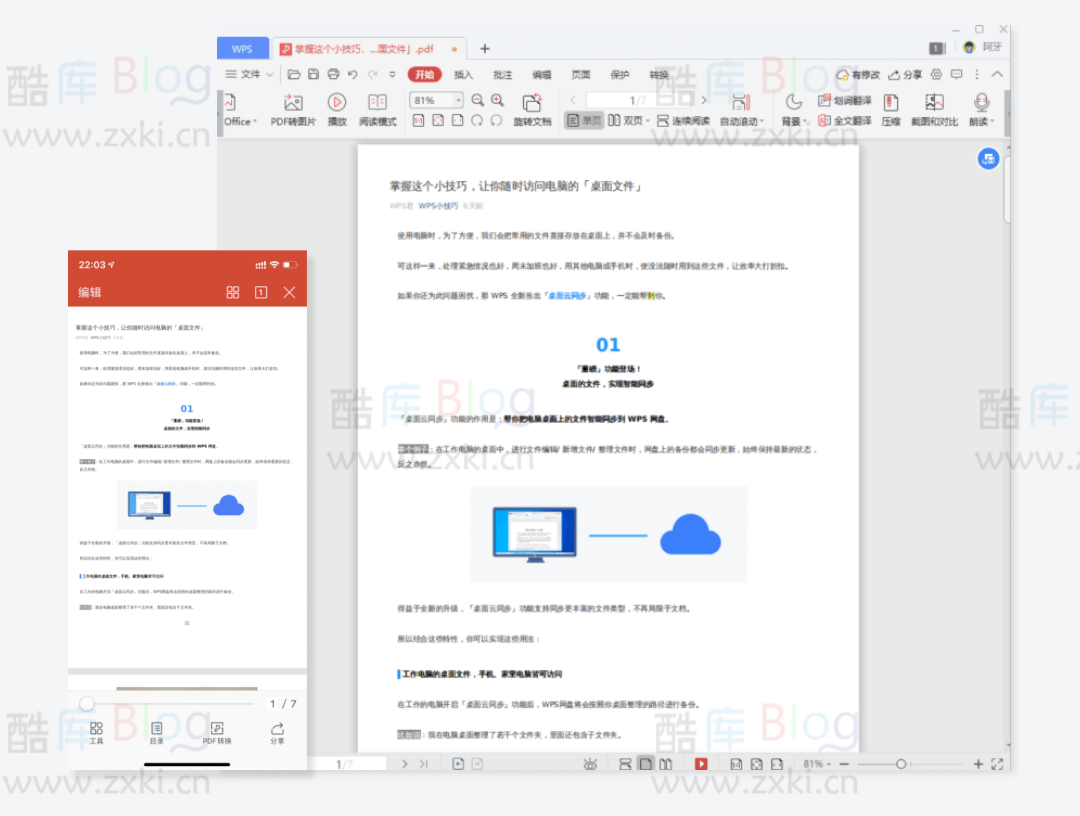
Task: Switch to the 插入 ribbon tab
Action: [463, 74]
